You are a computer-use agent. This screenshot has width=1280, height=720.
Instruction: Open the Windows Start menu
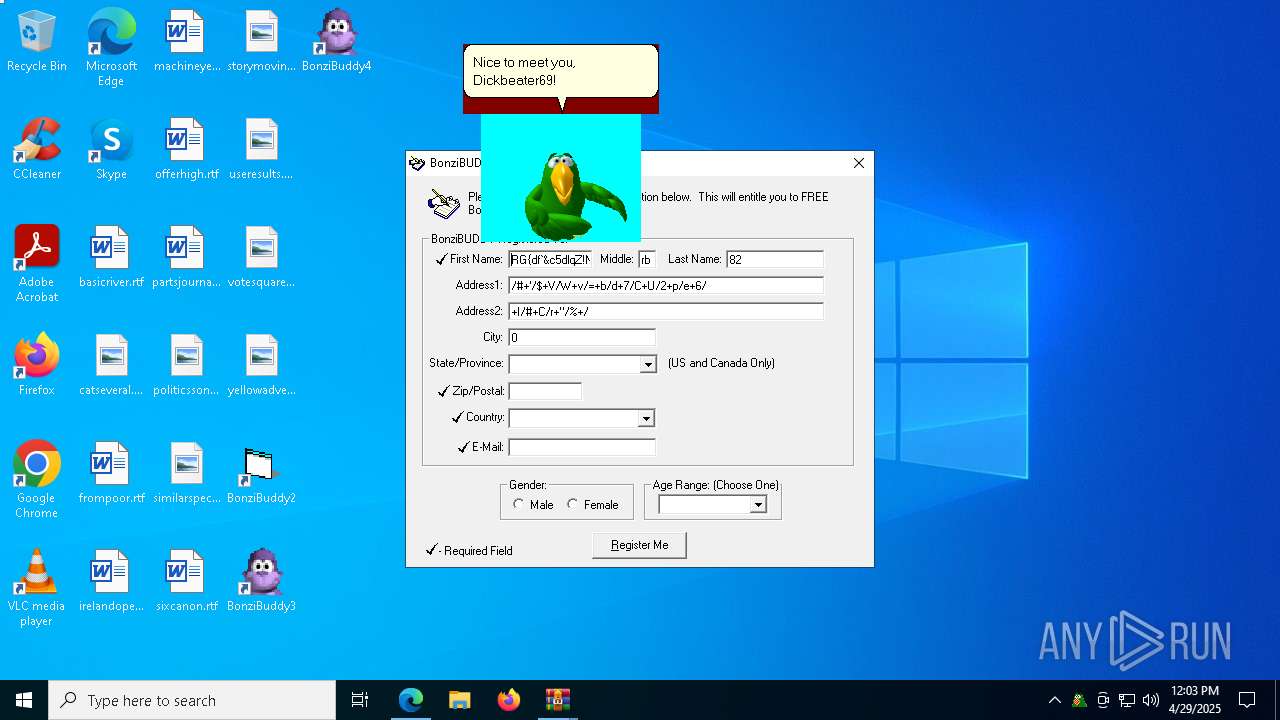(24, 700)
